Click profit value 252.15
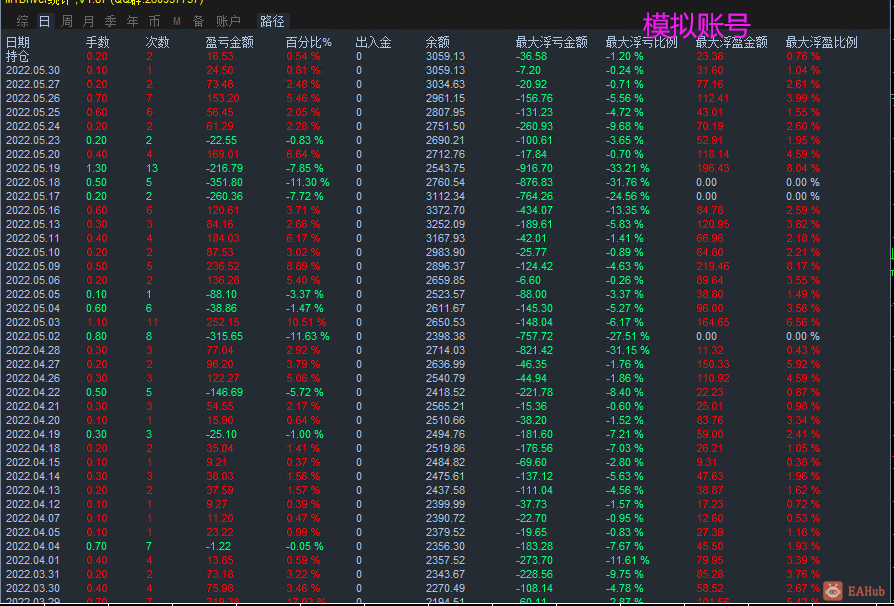The width and height of the screenshot is (894, 606). tap(223, 322)
